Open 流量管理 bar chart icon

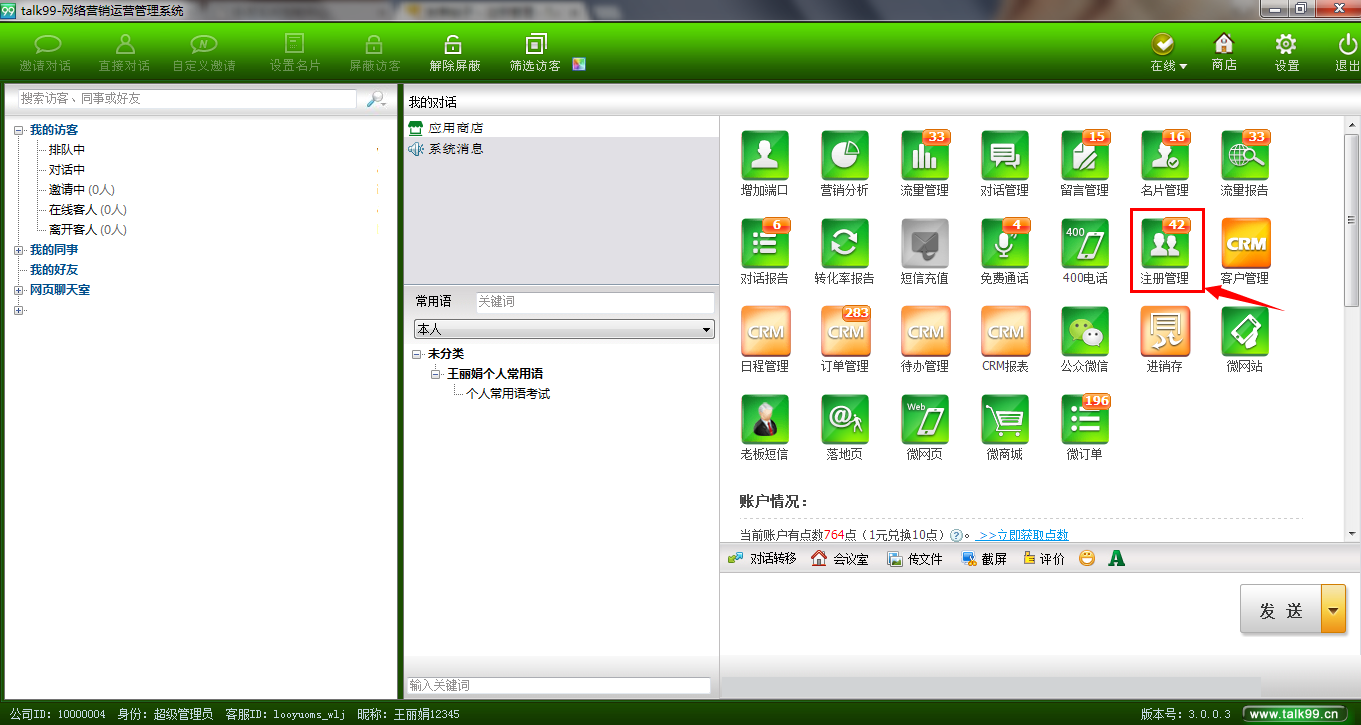pyautogui.click(x=925, y=156)
